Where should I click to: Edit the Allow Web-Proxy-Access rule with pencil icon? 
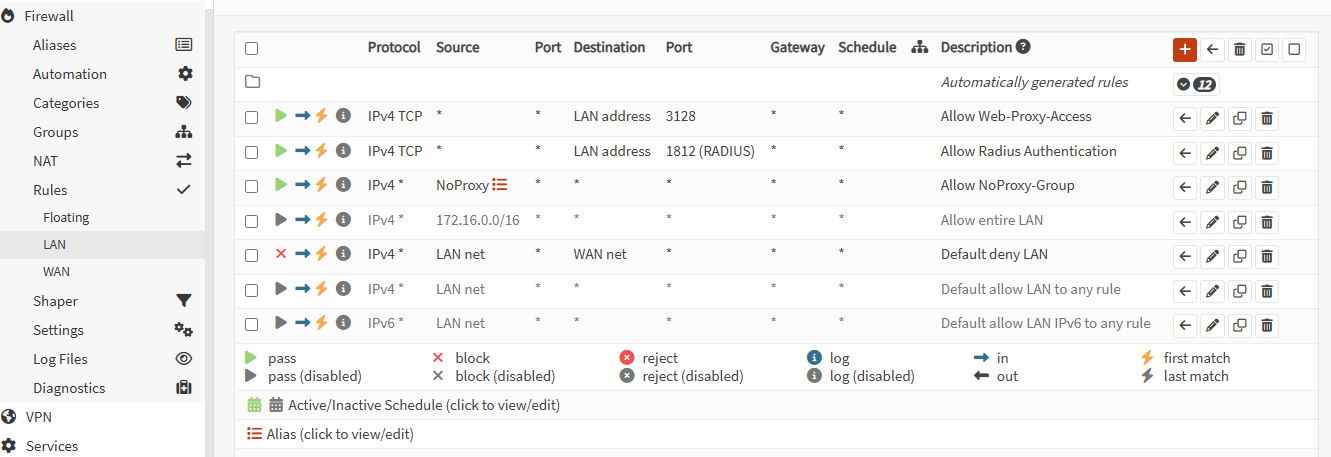pos(1212,118)
